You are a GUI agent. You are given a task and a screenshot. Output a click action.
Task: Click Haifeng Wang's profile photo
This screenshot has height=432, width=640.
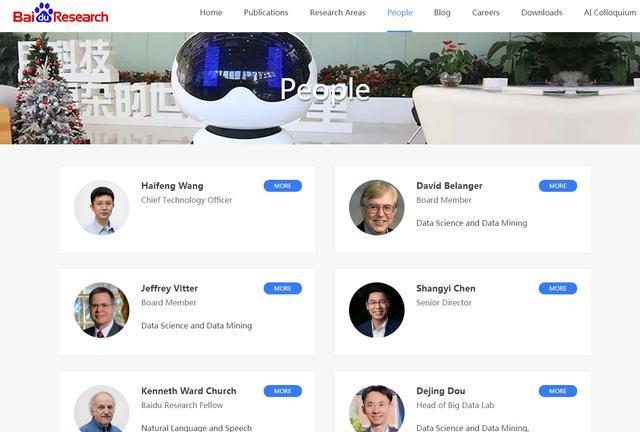point(102,208)
